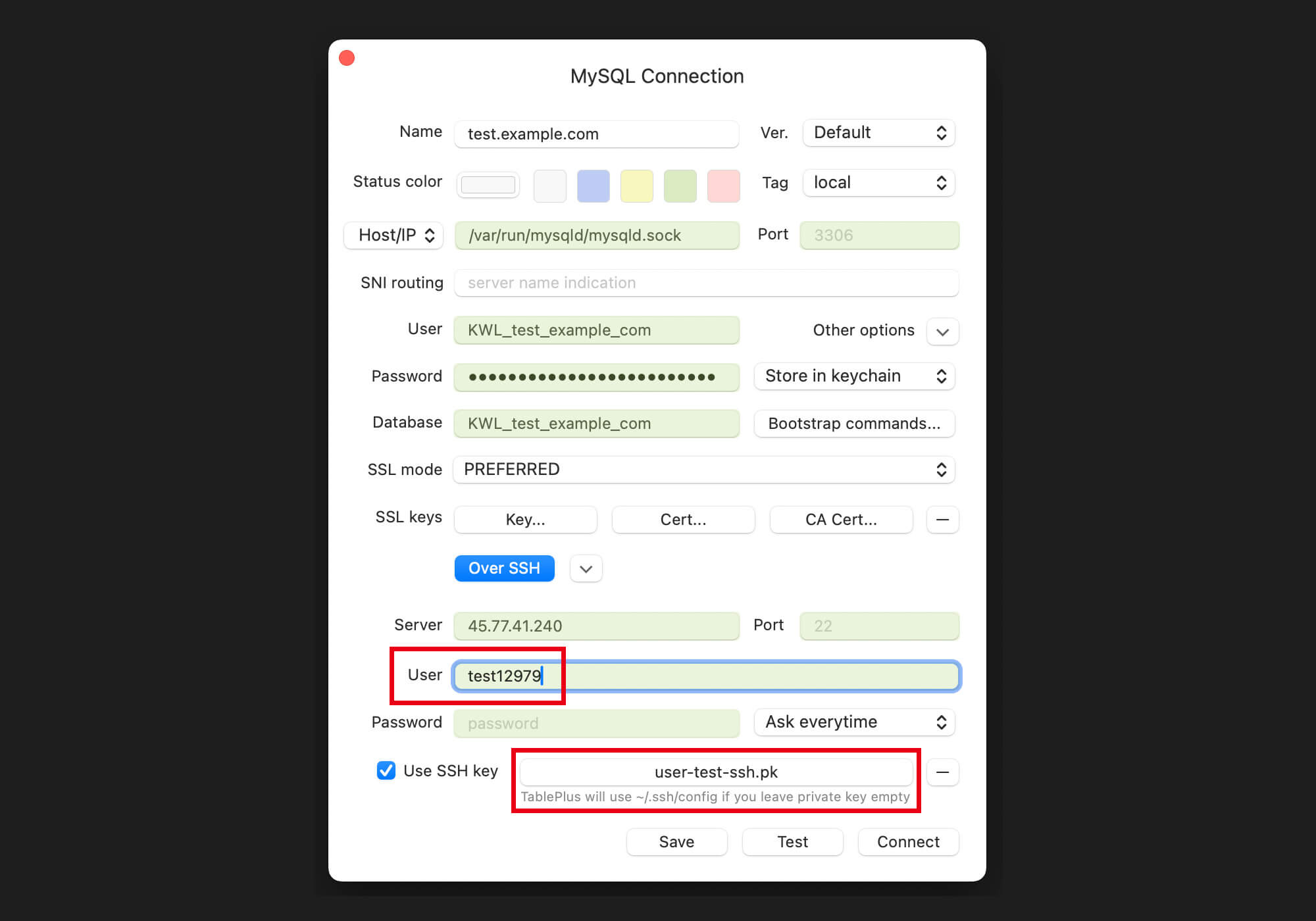Pick the blue status color swatch

pyautogui.click(x=593, y=186)
